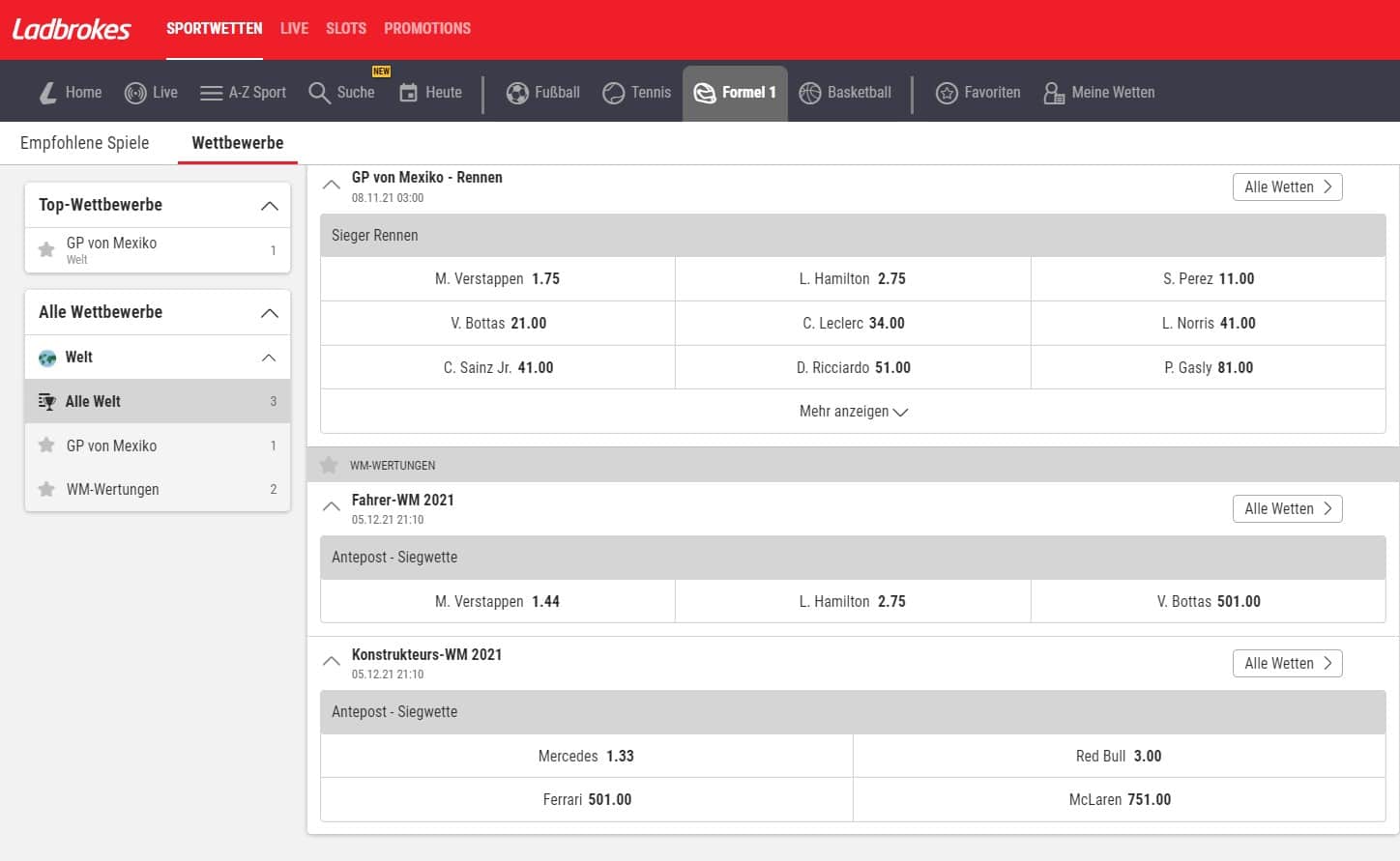Select the Tennis ball icon

tap(614, 93)
